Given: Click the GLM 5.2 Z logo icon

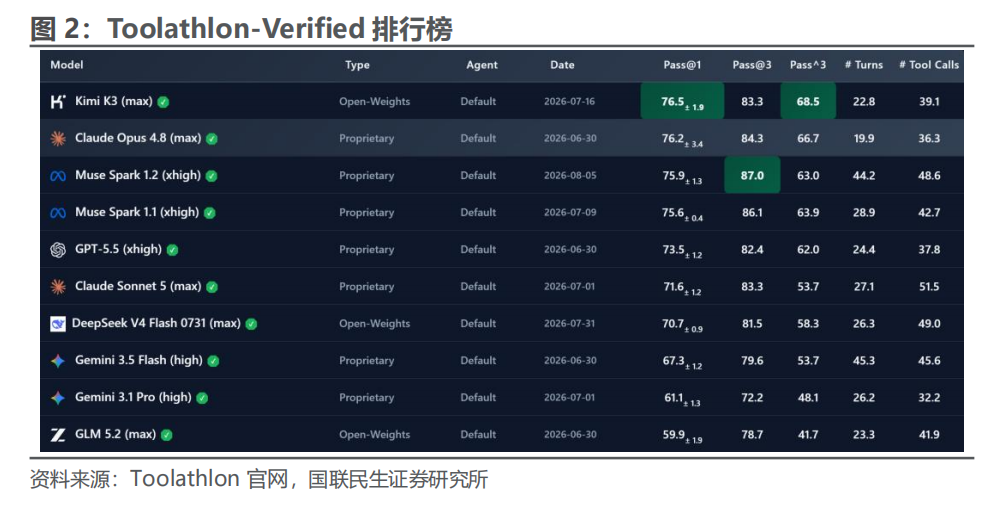Looking at the screenshot, I should 58,435.
